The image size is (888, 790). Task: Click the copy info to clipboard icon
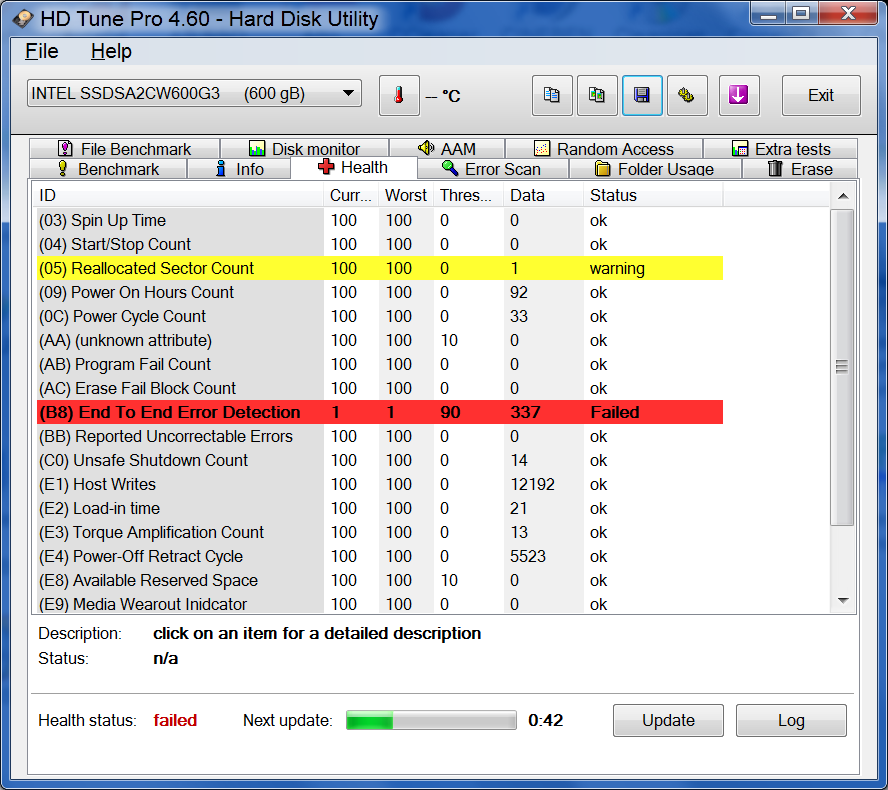pyautogui.click(x=552, y=95)
